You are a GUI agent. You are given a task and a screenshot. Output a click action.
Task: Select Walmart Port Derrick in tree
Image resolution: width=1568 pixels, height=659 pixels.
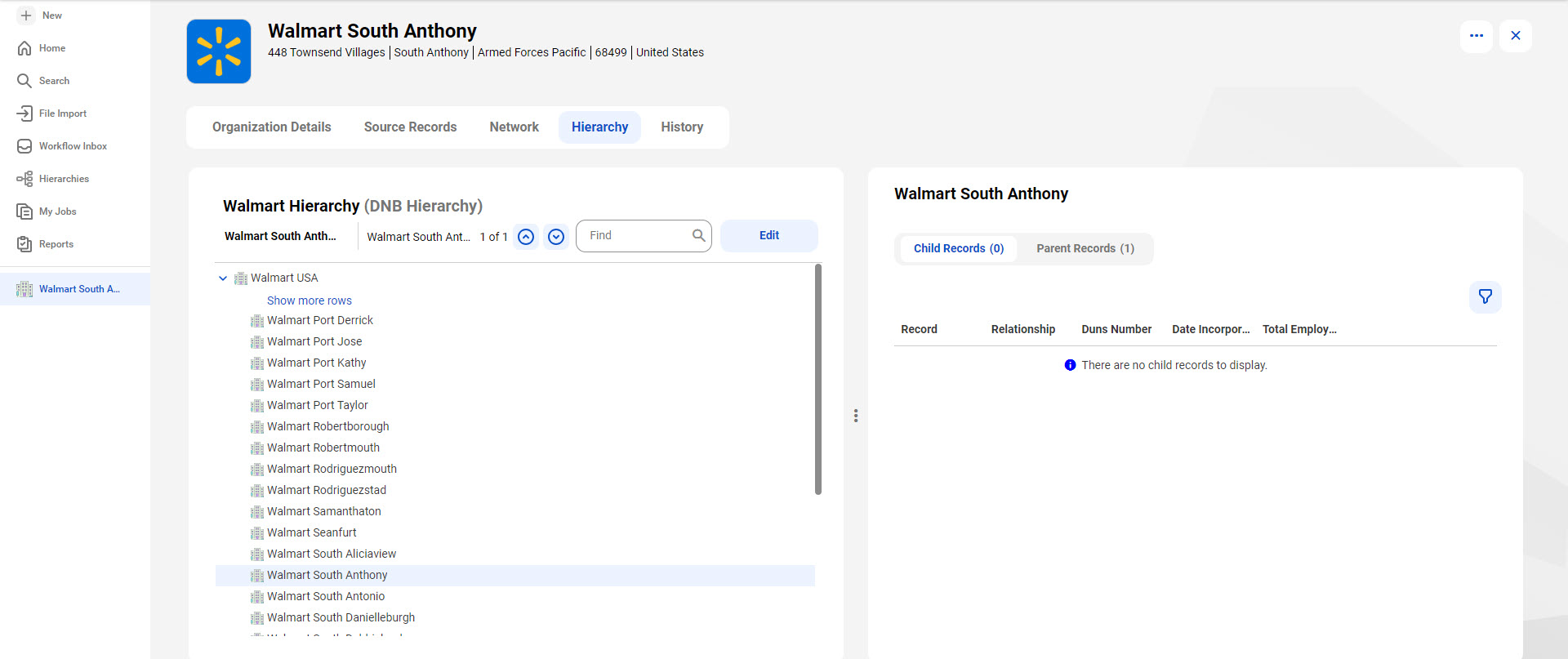[320, 321]
